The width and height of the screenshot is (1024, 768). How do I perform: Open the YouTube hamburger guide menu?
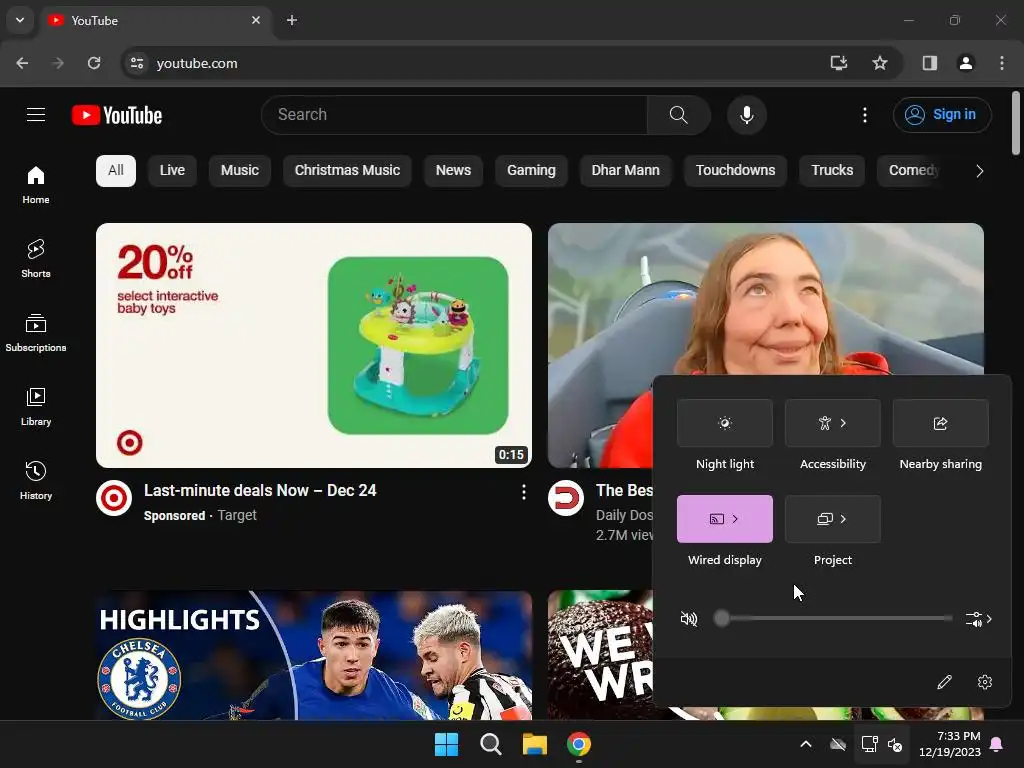[36, 115]
